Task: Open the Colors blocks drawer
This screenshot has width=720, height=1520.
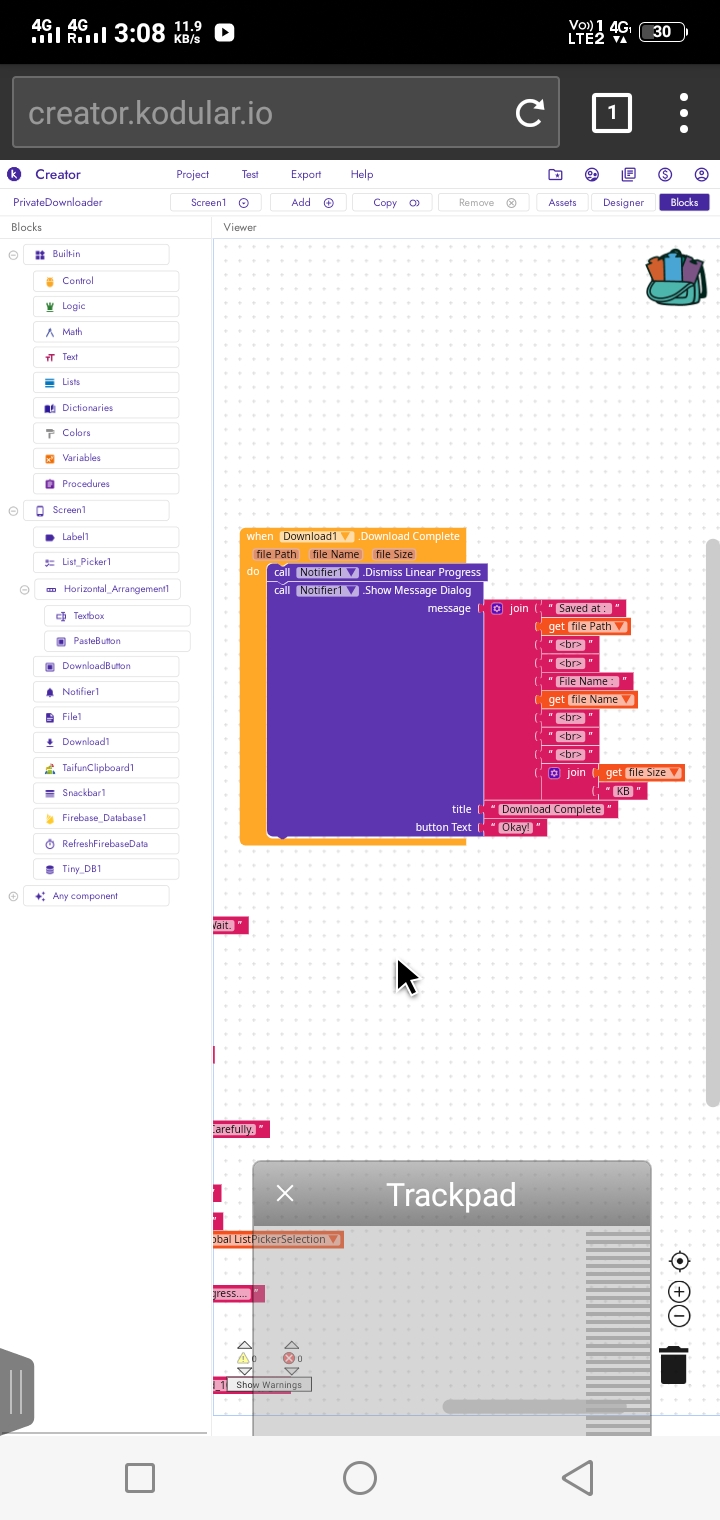Action: (106, 433)
